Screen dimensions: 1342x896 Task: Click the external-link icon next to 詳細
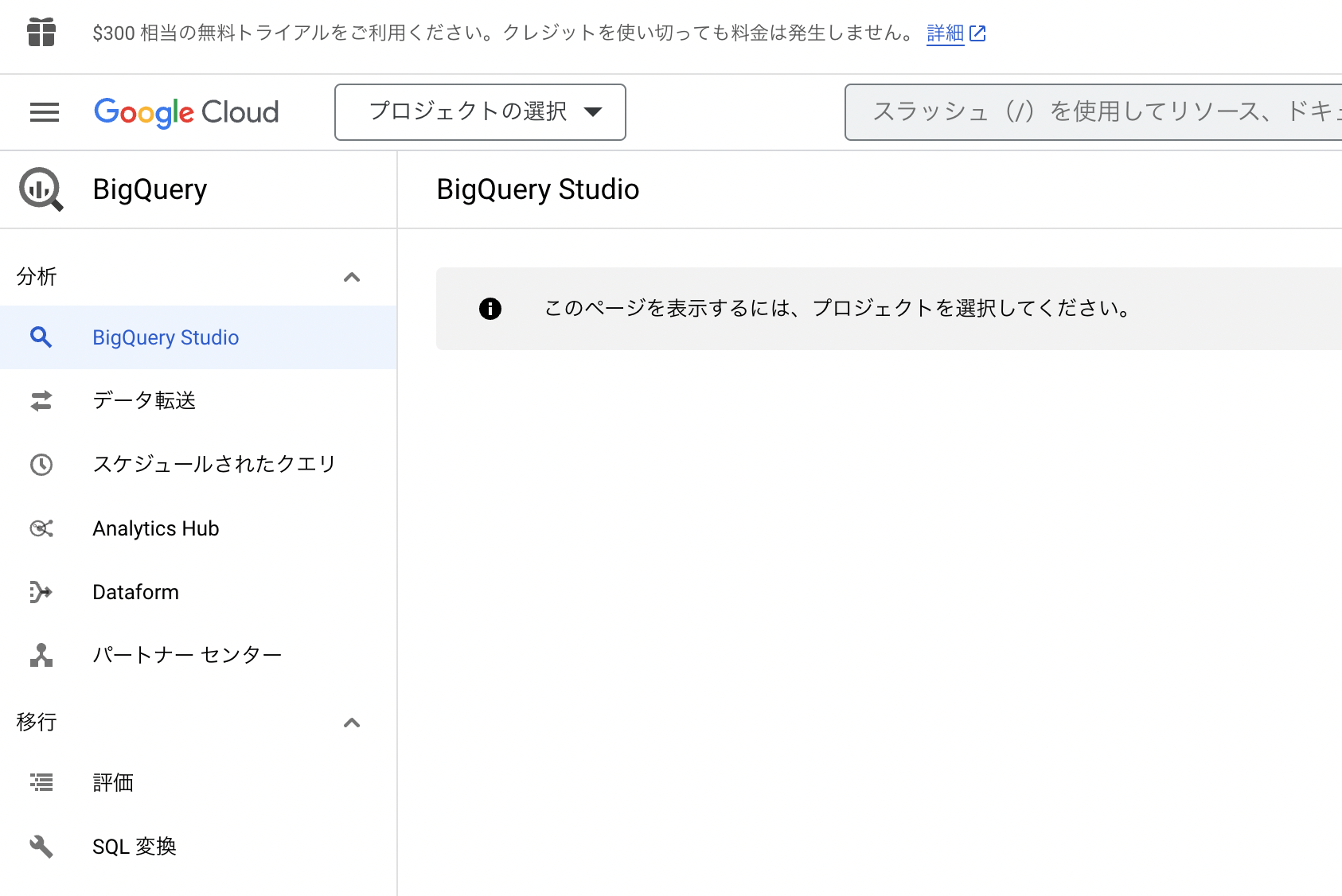[977, 33]
